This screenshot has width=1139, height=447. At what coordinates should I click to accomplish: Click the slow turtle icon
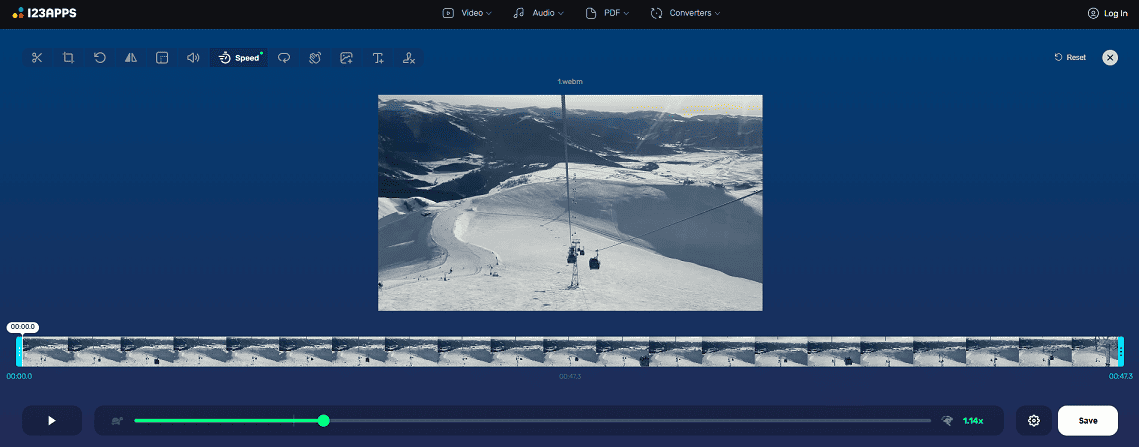click(117, 421)
